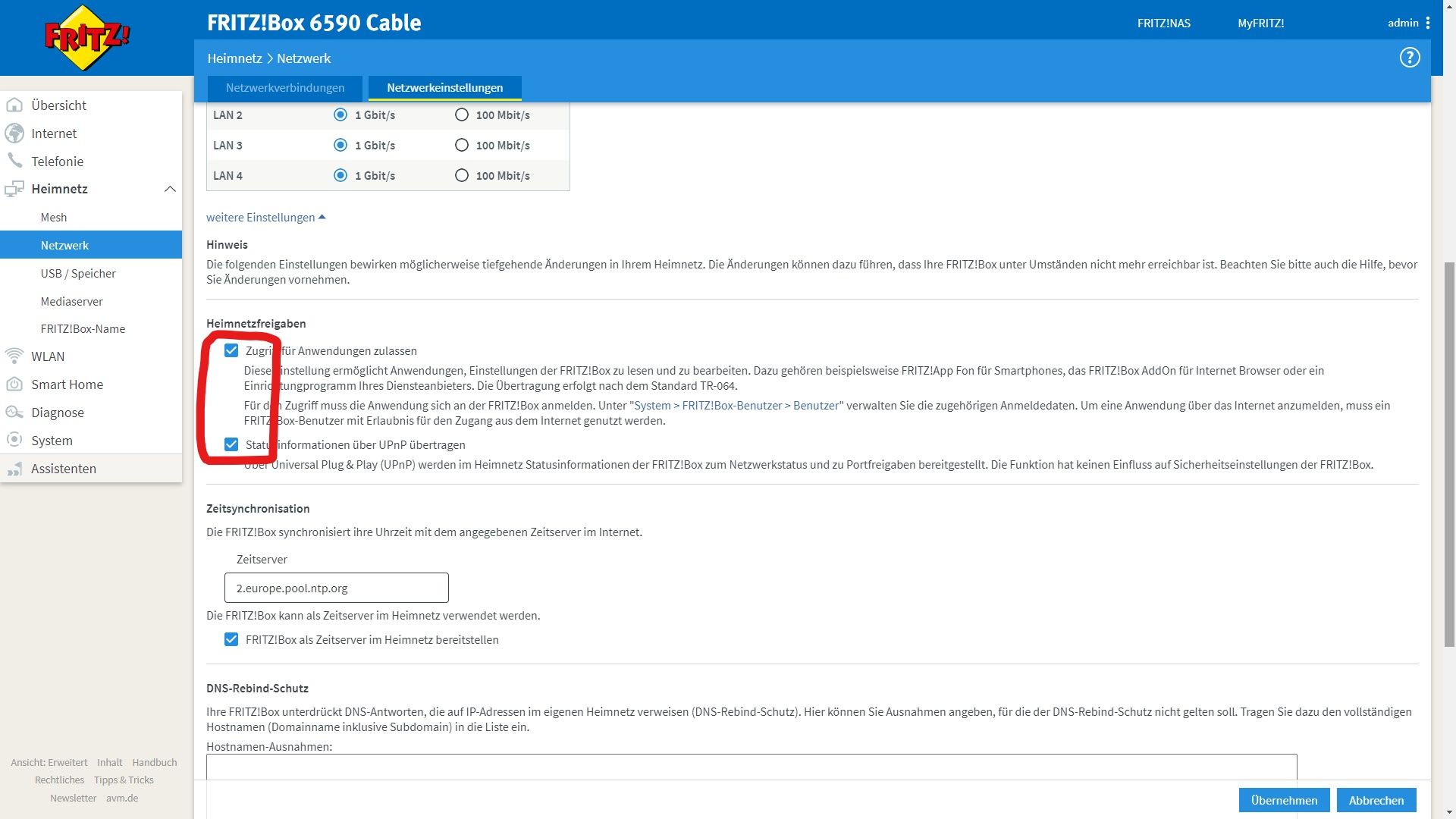Open Newsletter footer link
The width and height of the screenshot is (1456, 819).
click(x=74, y=798)
